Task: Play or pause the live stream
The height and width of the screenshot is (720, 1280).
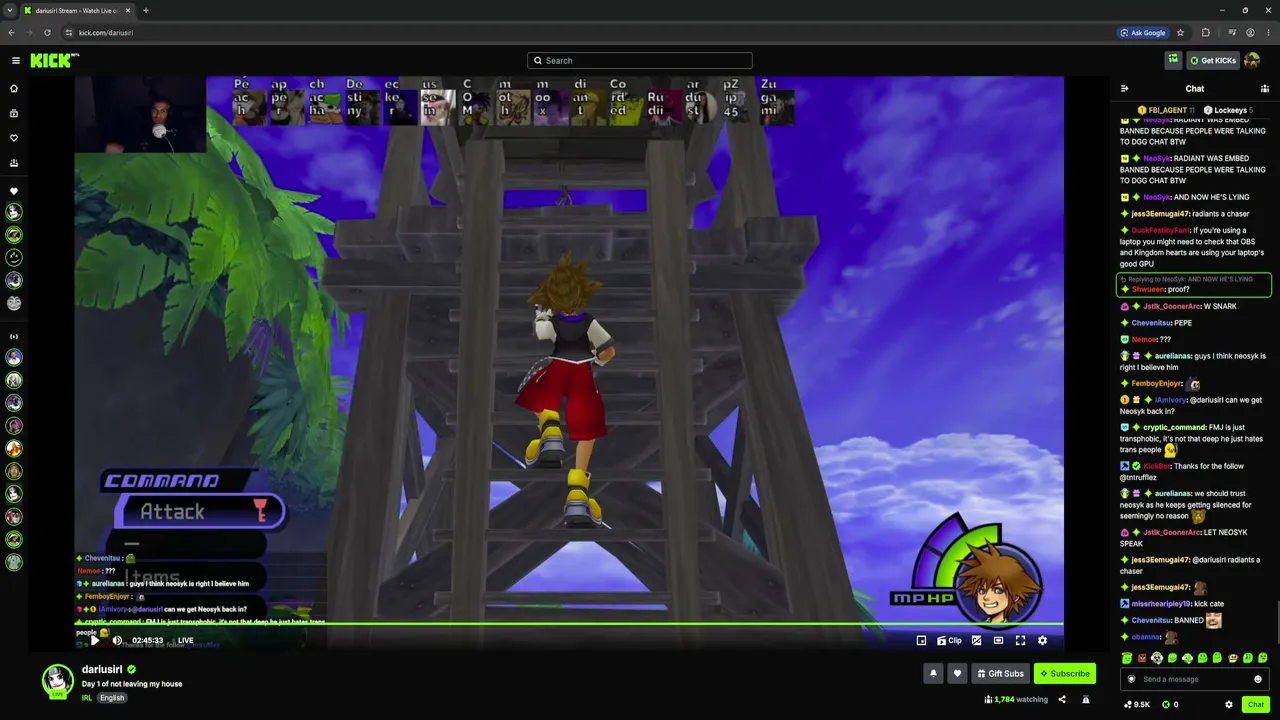Action: tap(95, 641)
